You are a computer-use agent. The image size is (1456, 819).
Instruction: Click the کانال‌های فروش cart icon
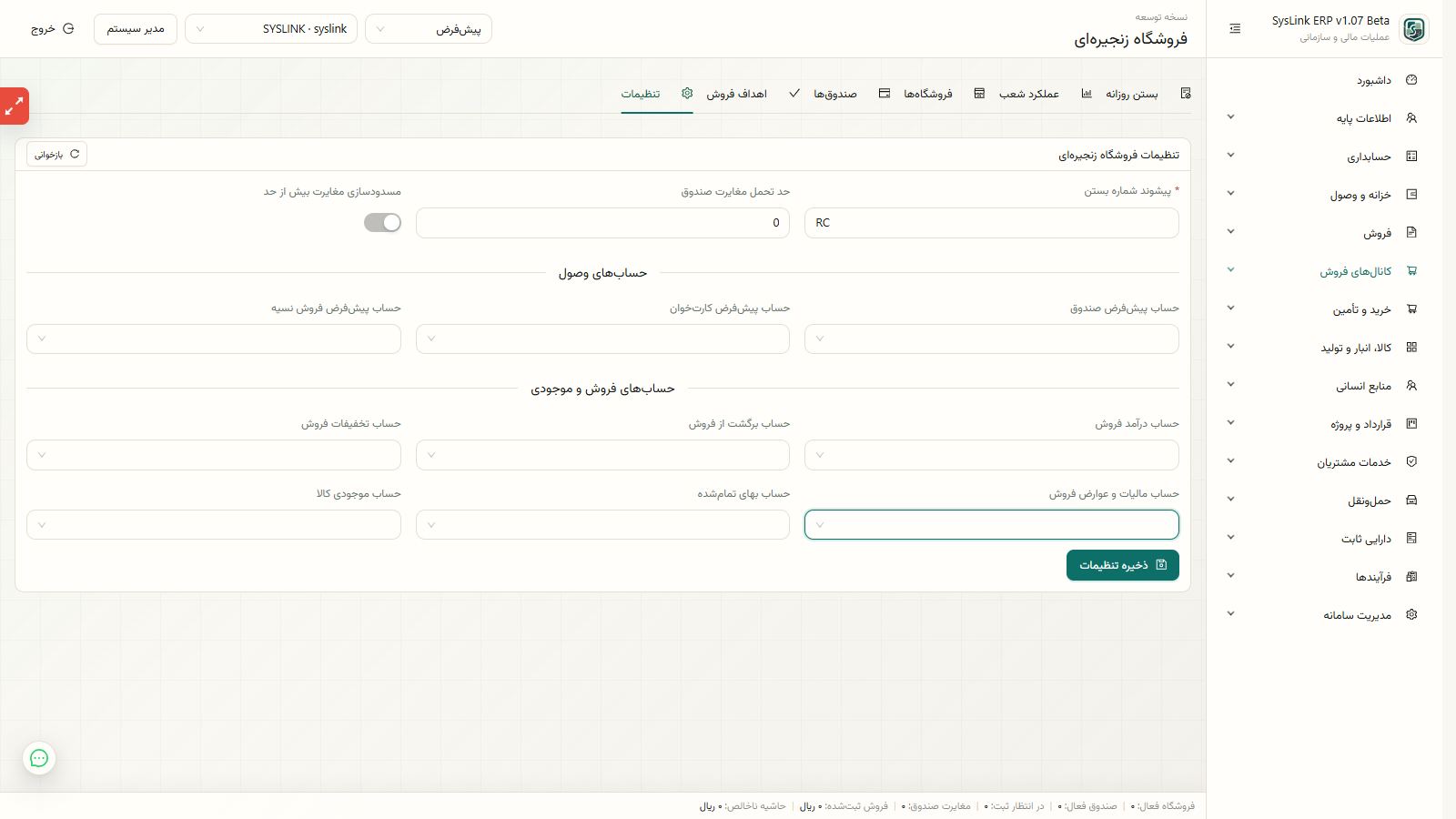tap(1411, 271)
